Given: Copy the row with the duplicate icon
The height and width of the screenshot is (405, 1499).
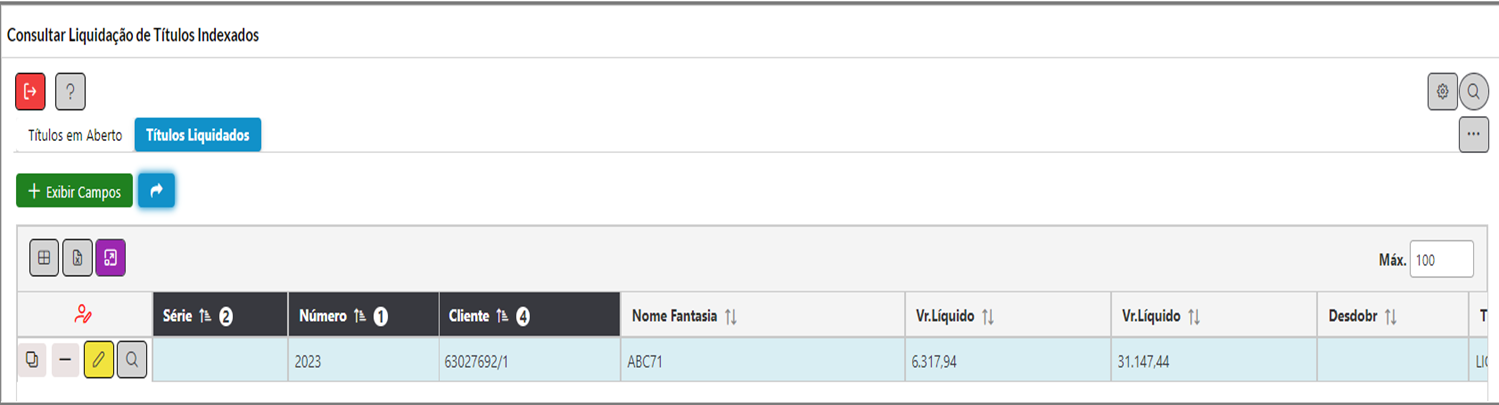Looking at the screenshot, I should (x=32, y=359).
